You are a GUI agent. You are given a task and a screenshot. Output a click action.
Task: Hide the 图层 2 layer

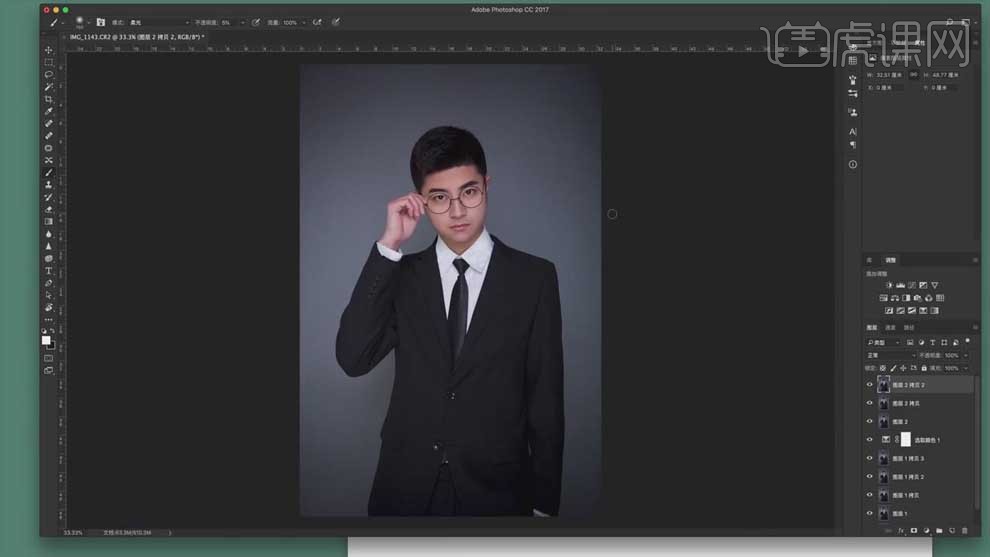[x=869, y=421]
